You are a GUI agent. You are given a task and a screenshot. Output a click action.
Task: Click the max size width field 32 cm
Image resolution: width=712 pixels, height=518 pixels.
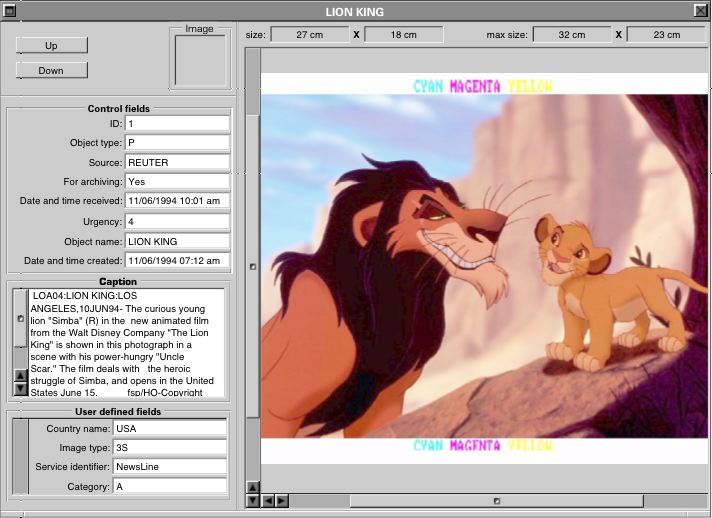[x=572, y=35]
